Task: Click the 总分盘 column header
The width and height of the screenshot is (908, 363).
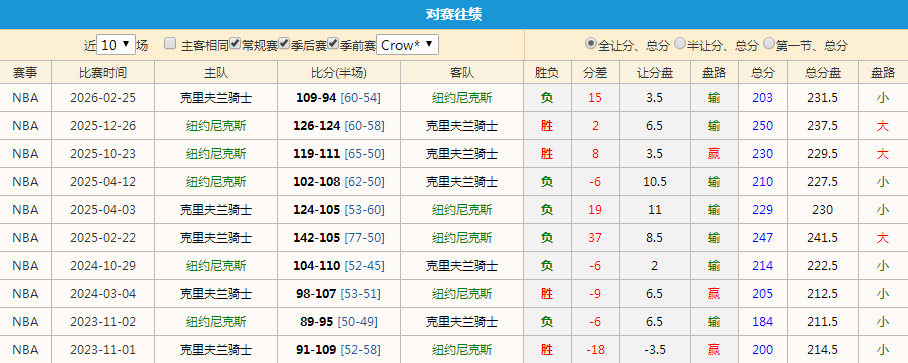Action: (823, 72)
